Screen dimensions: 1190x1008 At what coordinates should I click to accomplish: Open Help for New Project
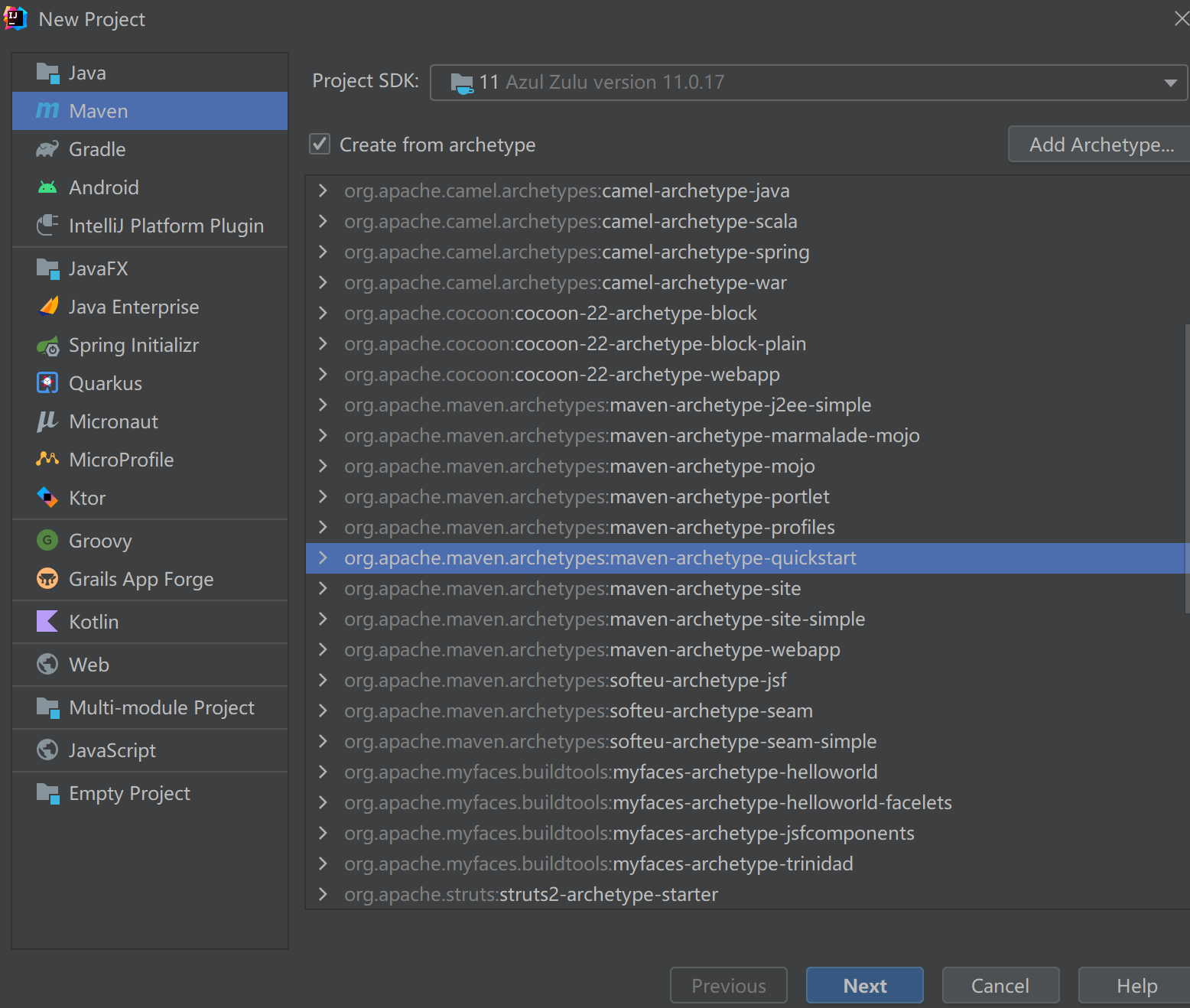pos(1135,985)
